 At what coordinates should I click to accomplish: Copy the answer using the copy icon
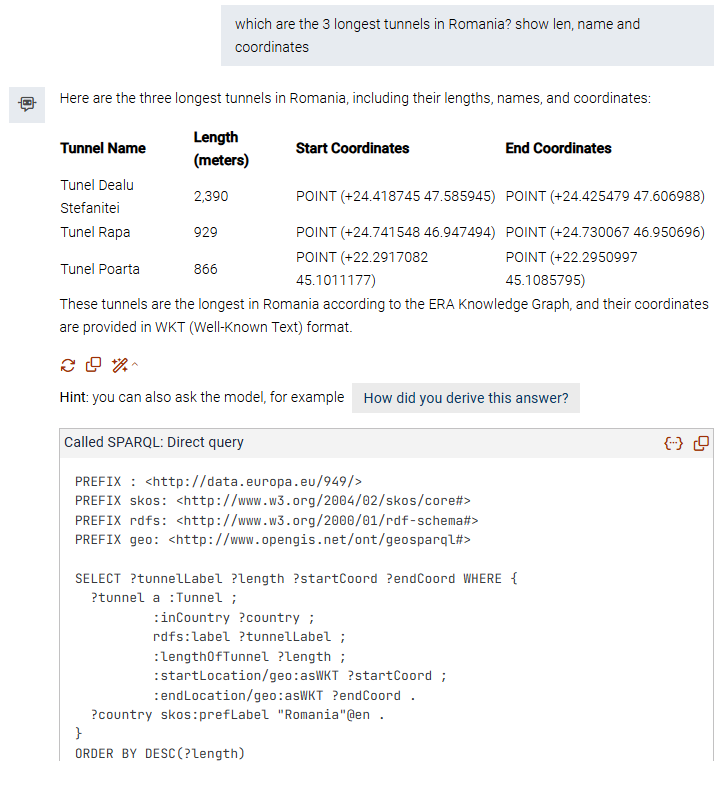[93, 363]
